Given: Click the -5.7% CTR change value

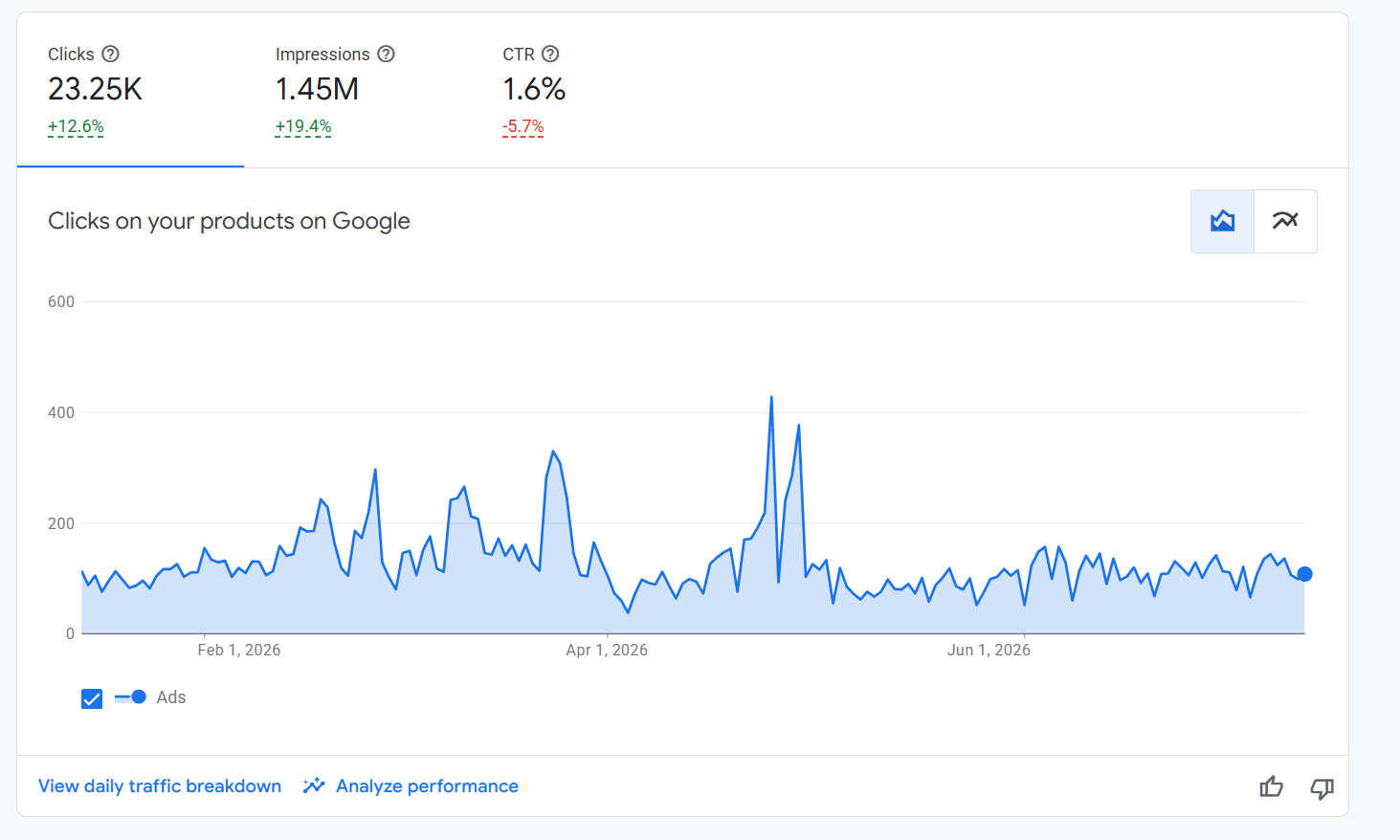Looking at the screenshot, I should [x=523, y=126].
